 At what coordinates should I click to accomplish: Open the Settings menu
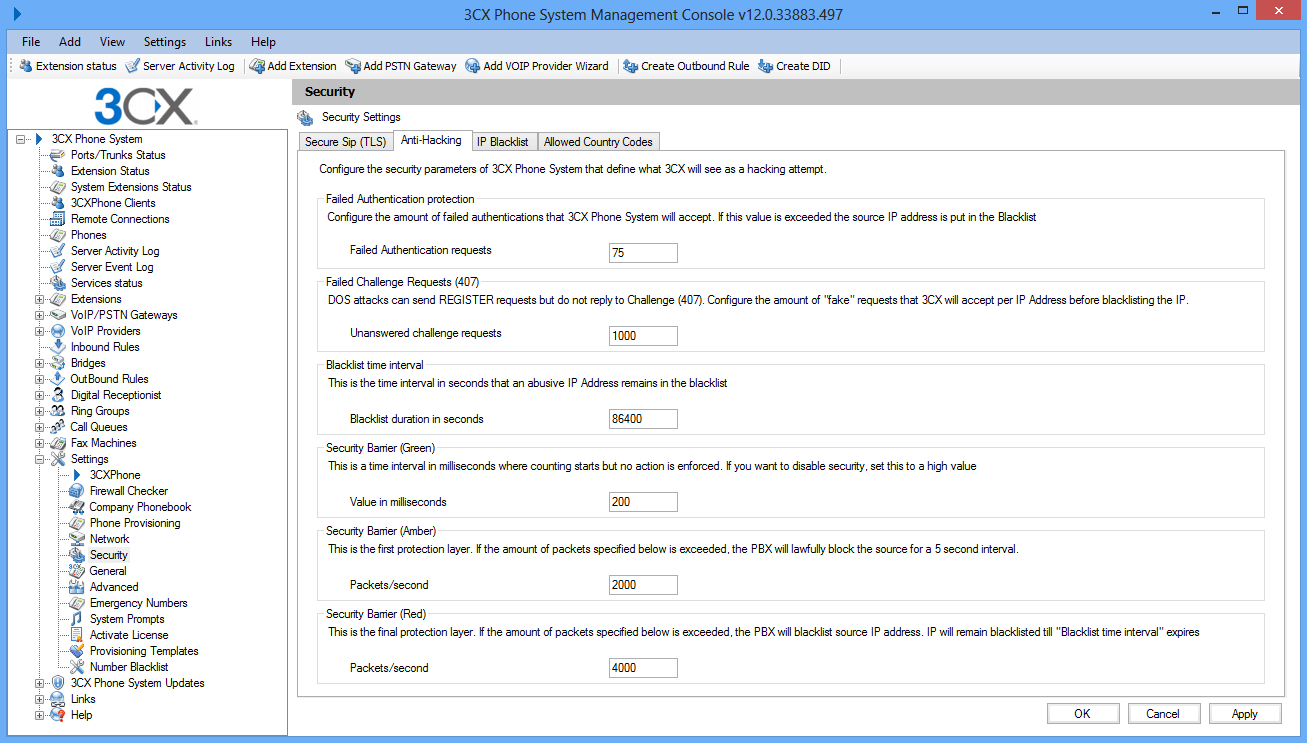click(x=165, y=42)
